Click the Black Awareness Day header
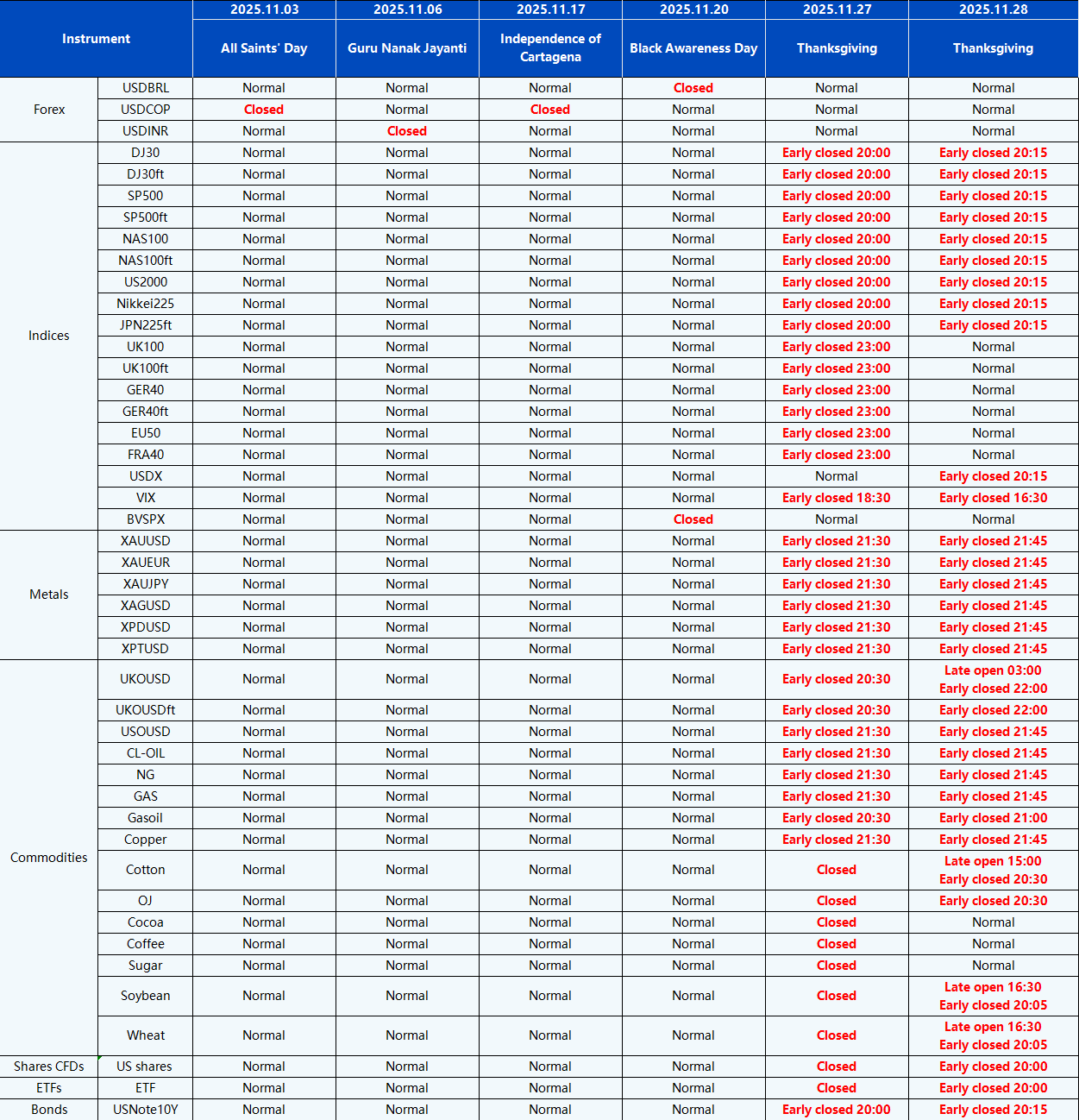Viewport: 1079px width, 1120px height. (x=693, y=48)
